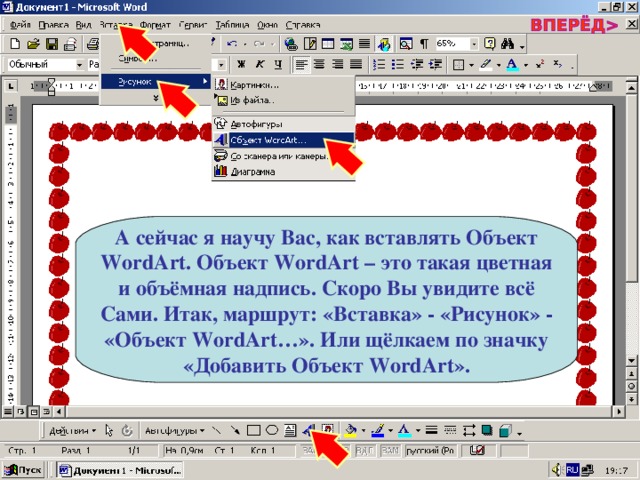Open the Таблица menu
The image size is (640, 480).
pyautogui.click(x=232, y=25)
